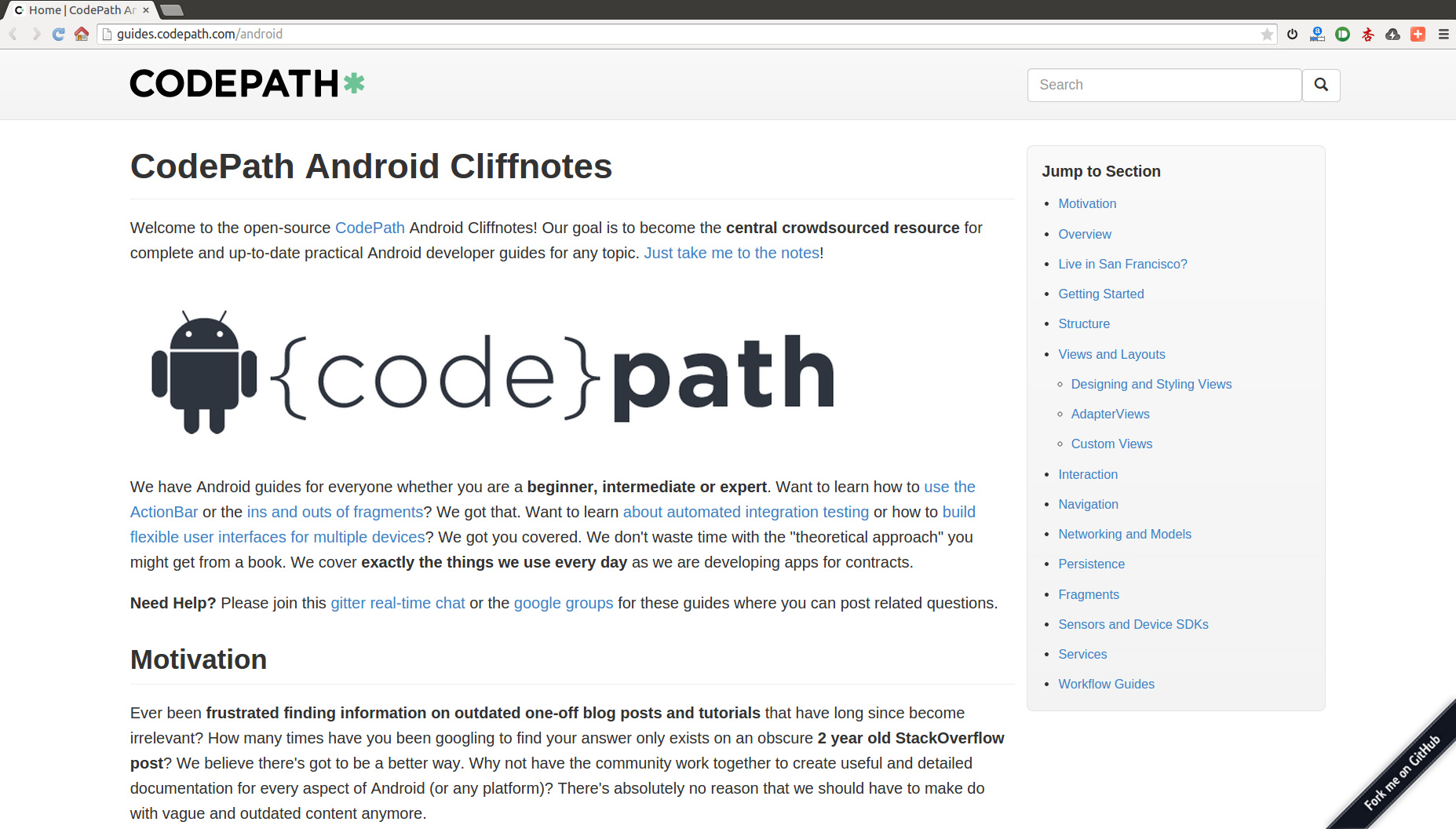Jump to Motivation section
Viewport: 1456px width, 829px height.
click(x=1087, y=203)
